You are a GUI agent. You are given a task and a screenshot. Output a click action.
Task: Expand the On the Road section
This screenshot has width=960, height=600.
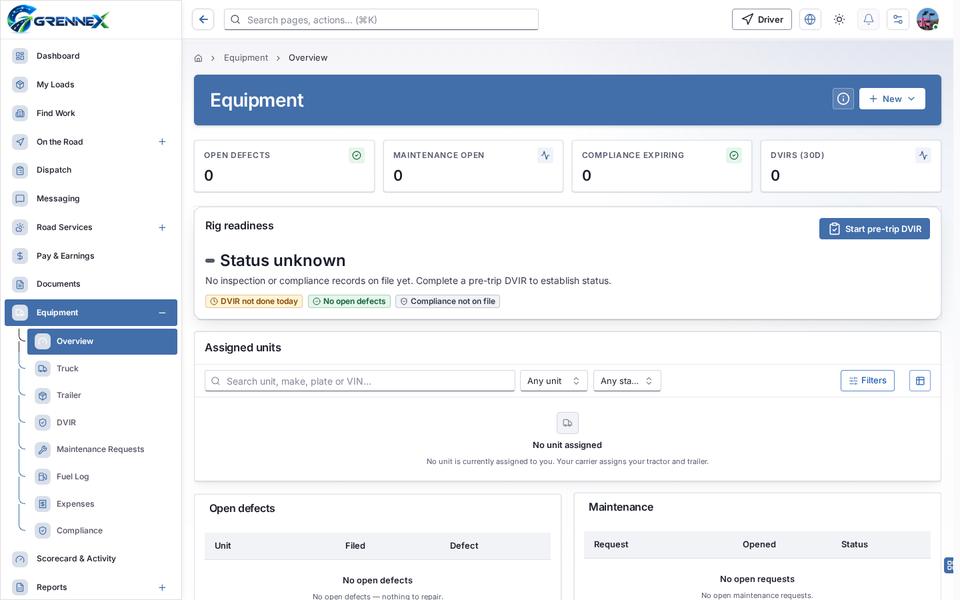click(162, 142)
